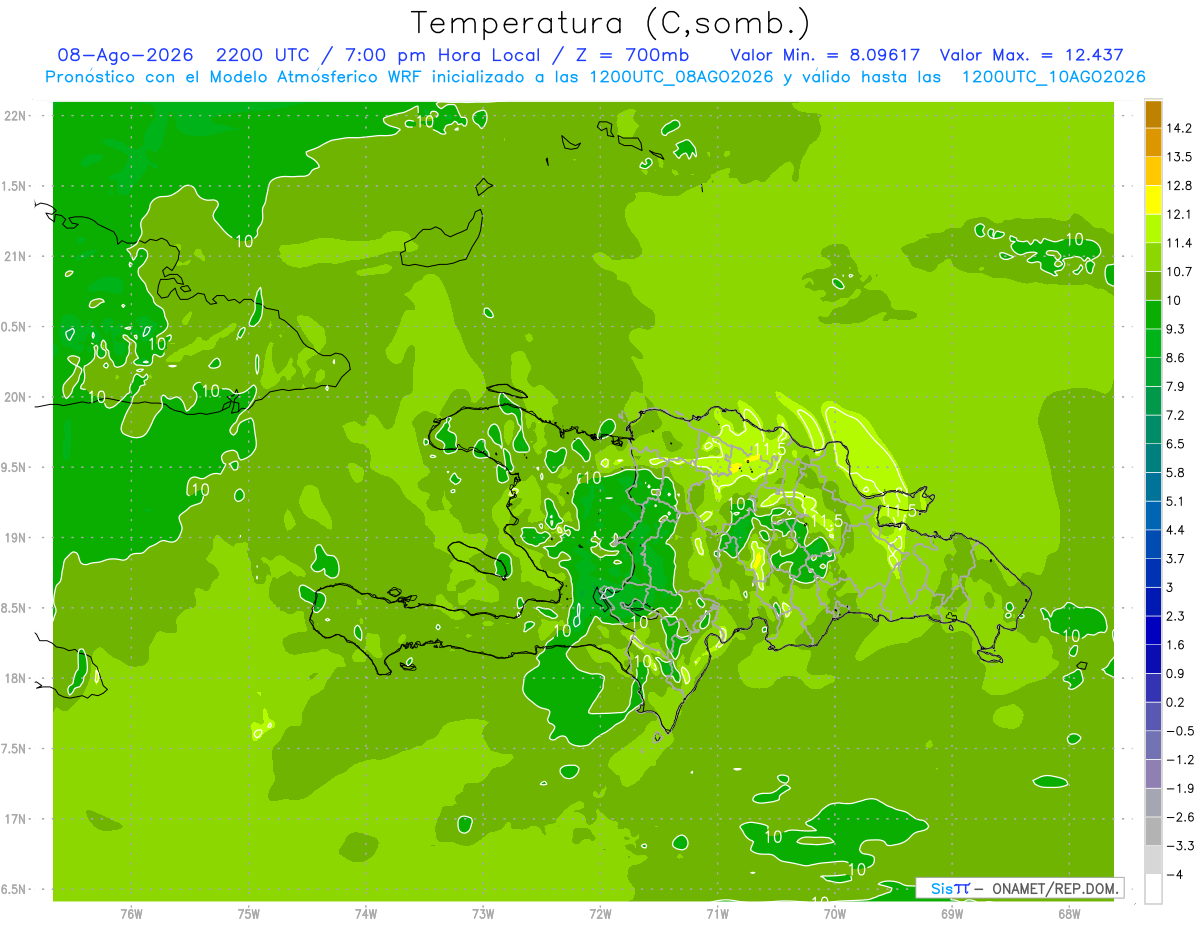Click the '-3.3' color bar value

click(1180, 845)
